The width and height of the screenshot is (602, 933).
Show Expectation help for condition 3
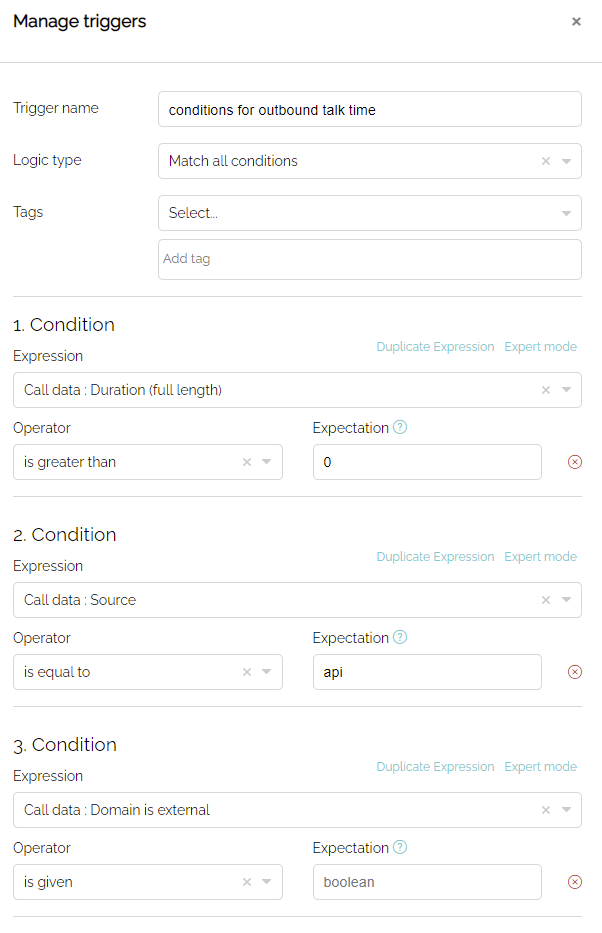(x=400, y=847)
